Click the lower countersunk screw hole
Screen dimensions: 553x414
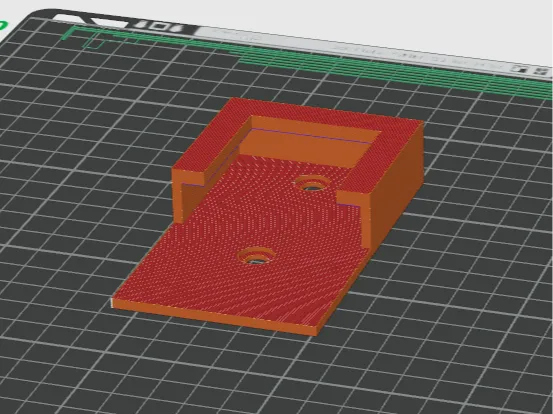(256, 256)
